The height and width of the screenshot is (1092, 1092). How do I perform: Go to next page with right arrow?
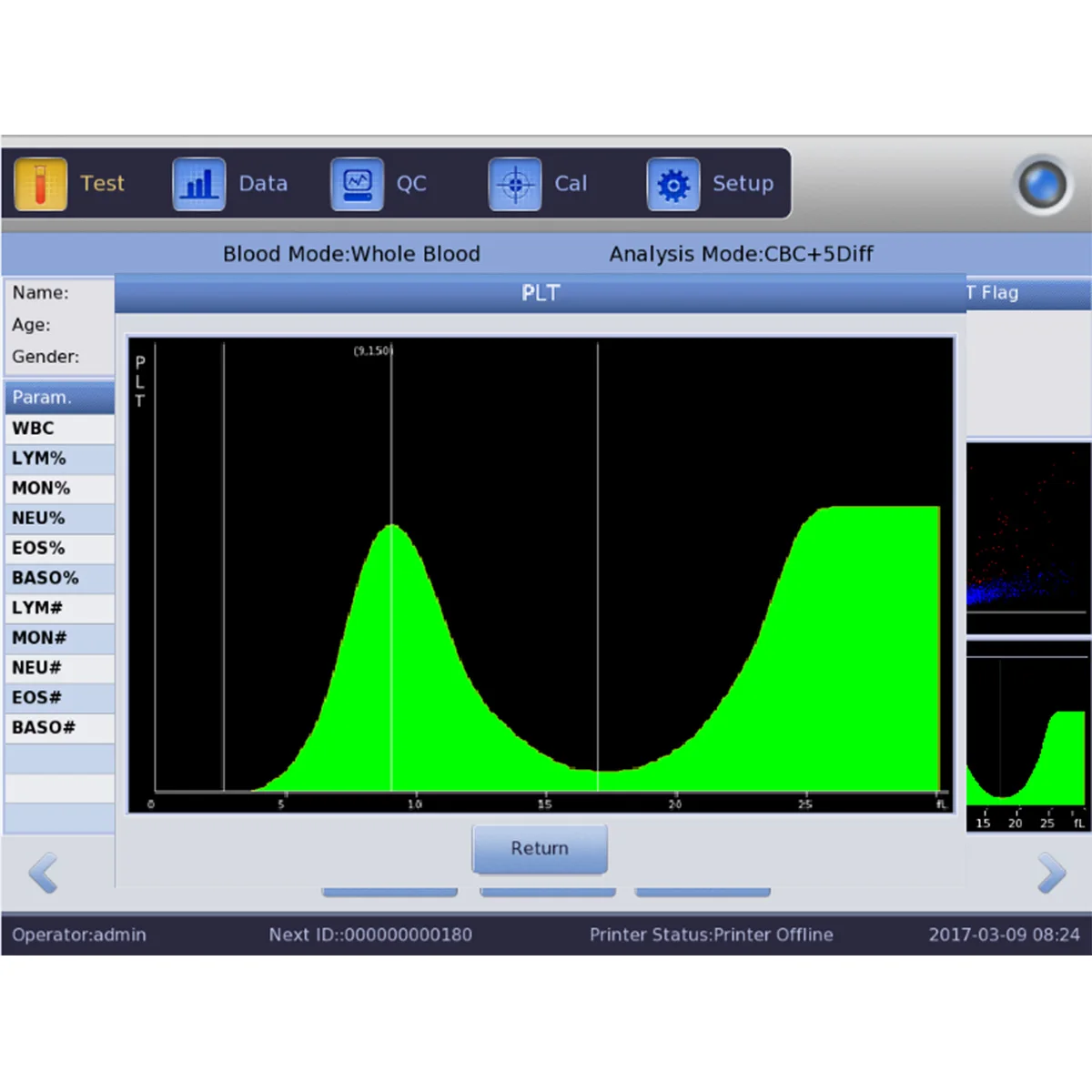[x=1051, y=874]
